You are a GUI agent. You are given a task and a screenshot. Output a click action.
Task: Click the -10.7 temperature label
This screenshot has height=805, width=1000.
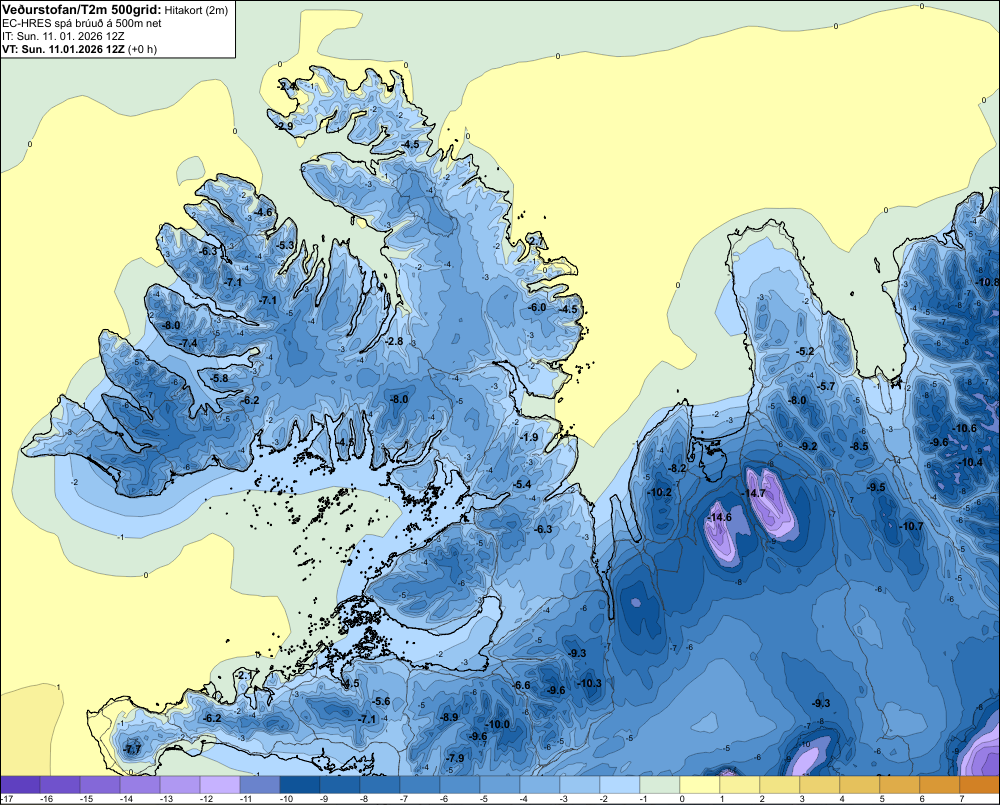(911, 526)
